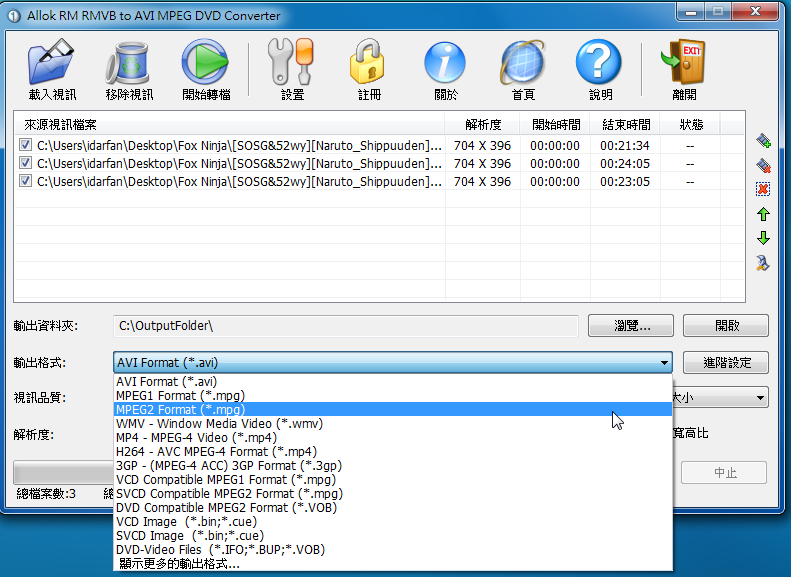Viewport: 791px width, 577px height.
Task: Select VCD Image (*.bin;*.cue) option
Action: point(393,522)
